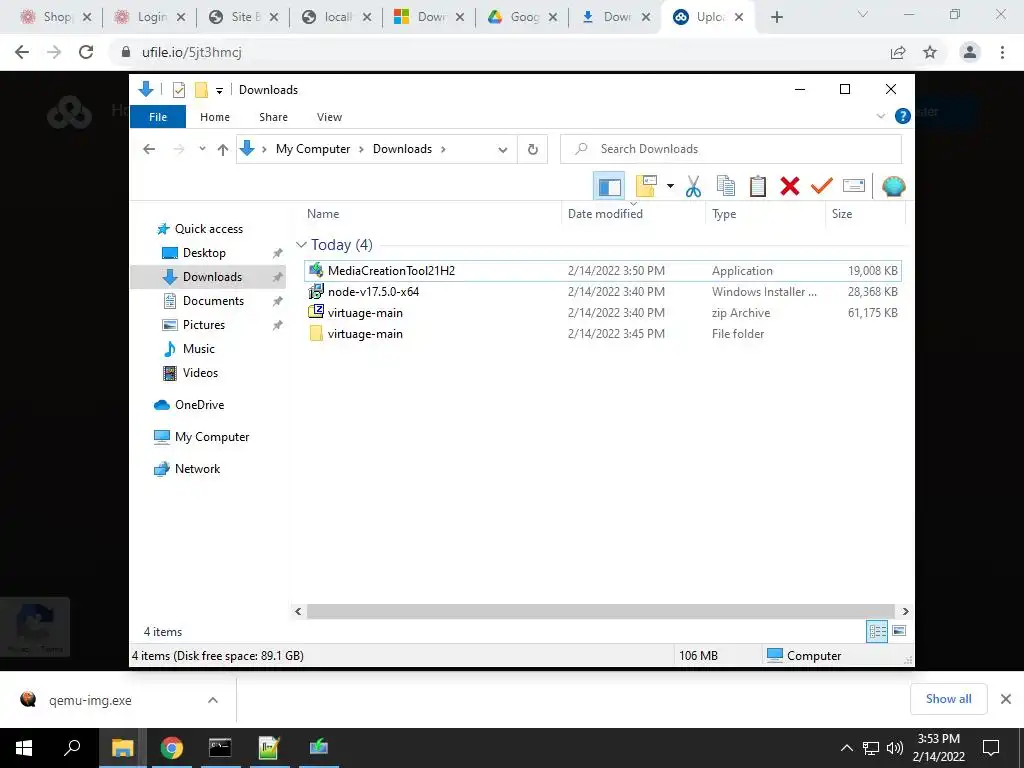Click the Windows Start button
This screenshot has height=768, width=1024.
pos(24,747)
